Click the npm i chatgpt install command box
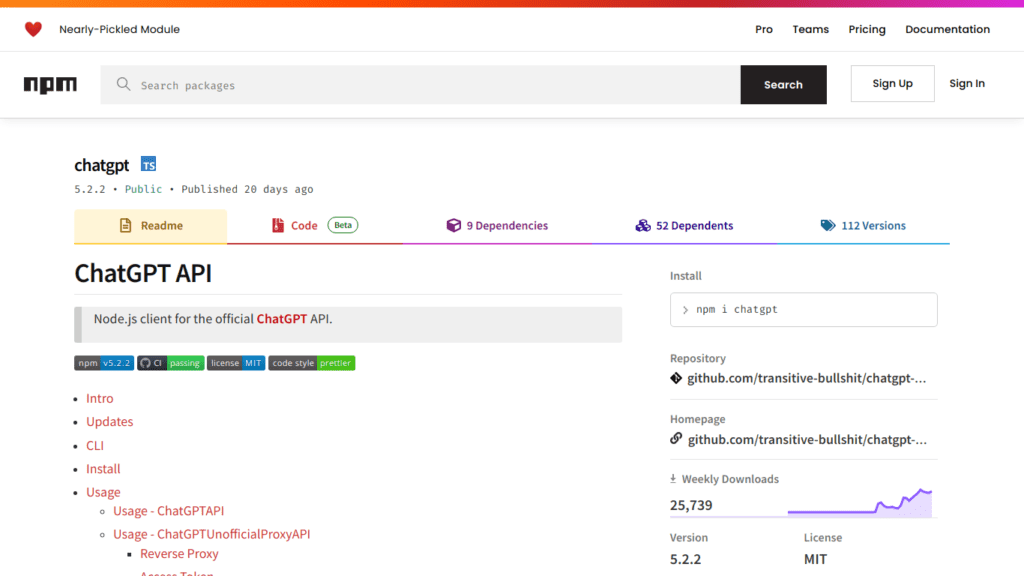1024x576 pixels. [x=803, y=309]
